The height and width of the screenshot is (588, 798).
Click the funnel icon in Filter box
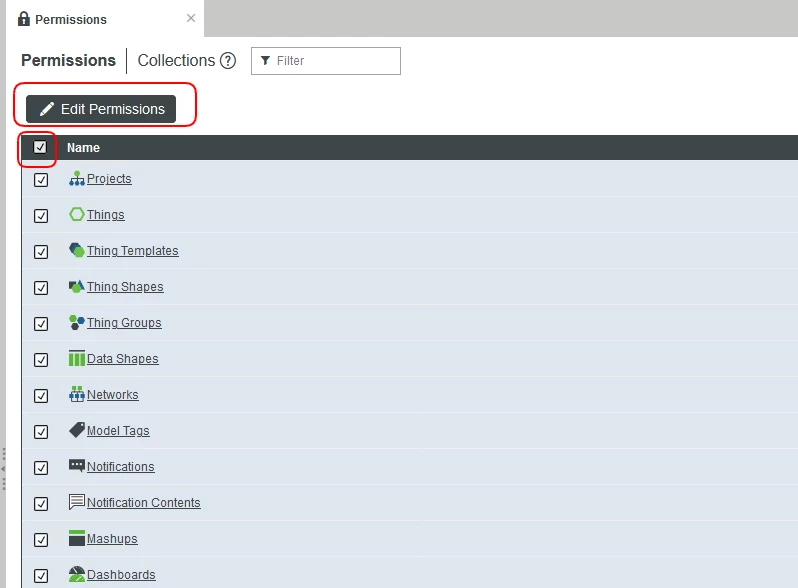(265, 61)
